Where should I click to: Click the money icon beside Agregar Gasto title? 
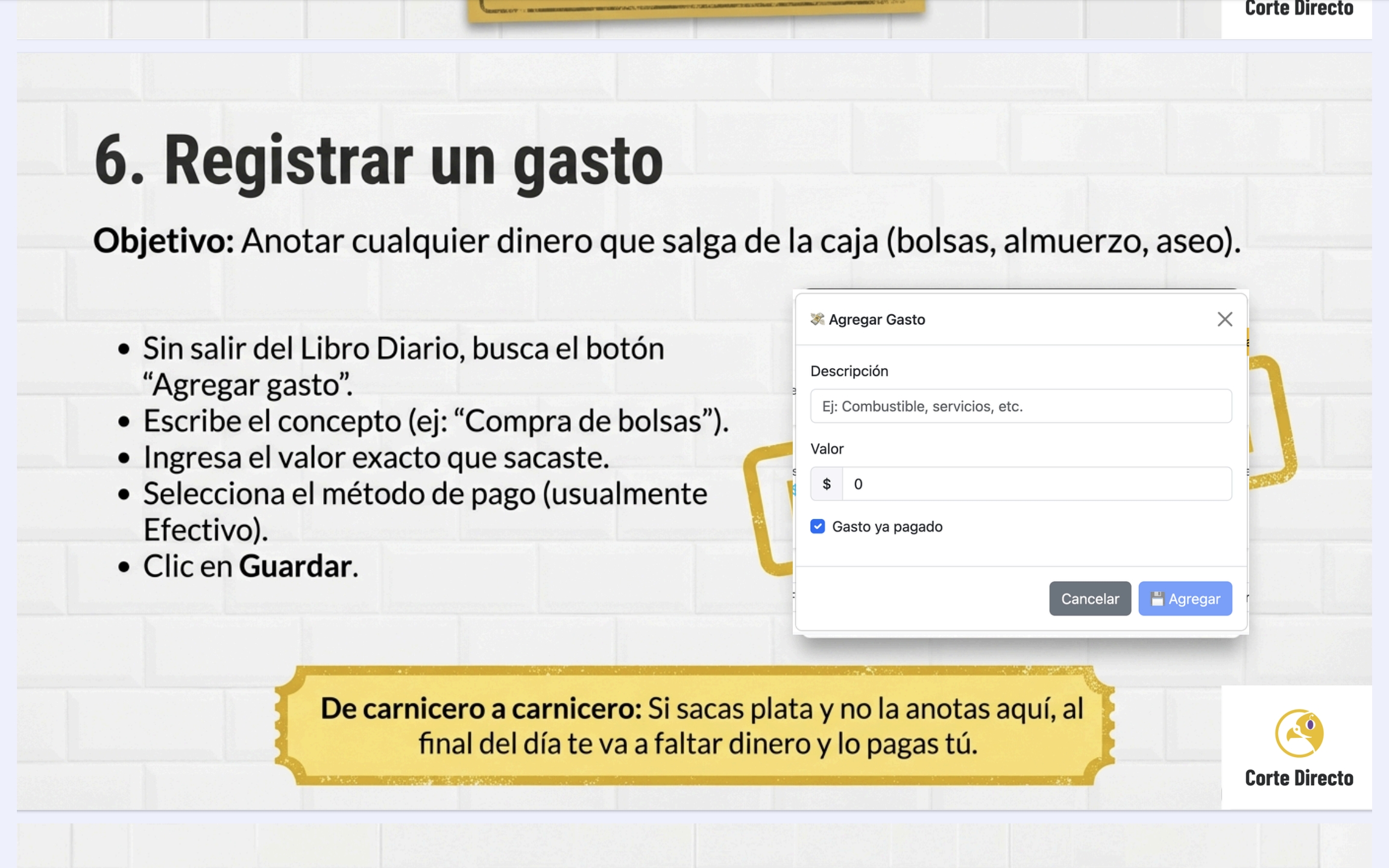(818, 319)
